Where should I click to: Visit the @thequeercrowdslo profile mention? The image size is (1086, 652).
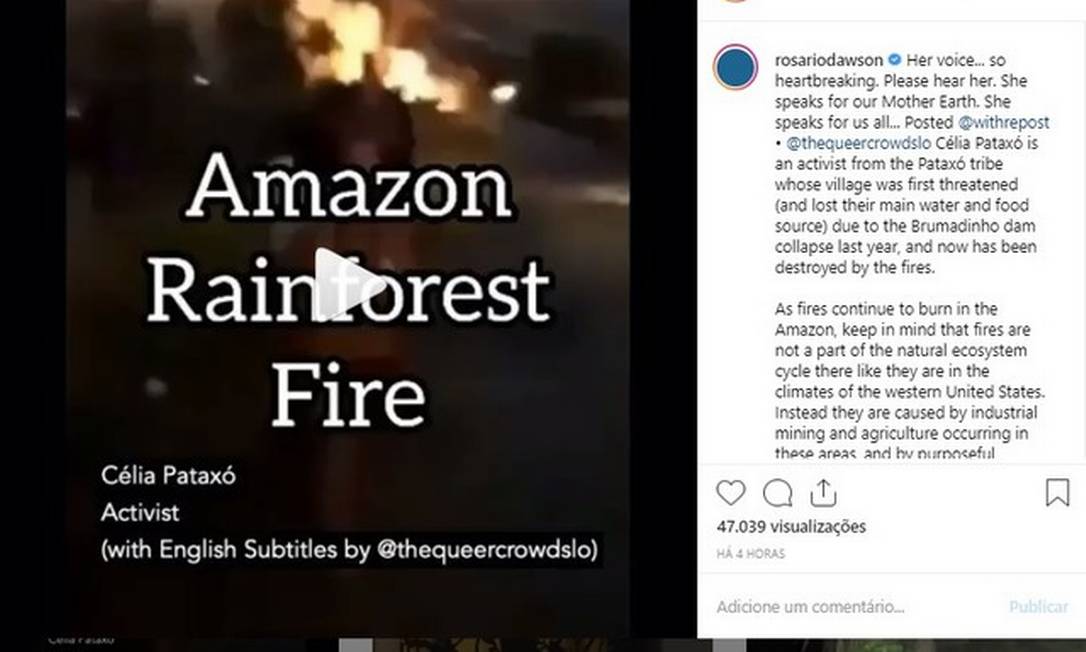pyautogui.click(x=859, y=143)
